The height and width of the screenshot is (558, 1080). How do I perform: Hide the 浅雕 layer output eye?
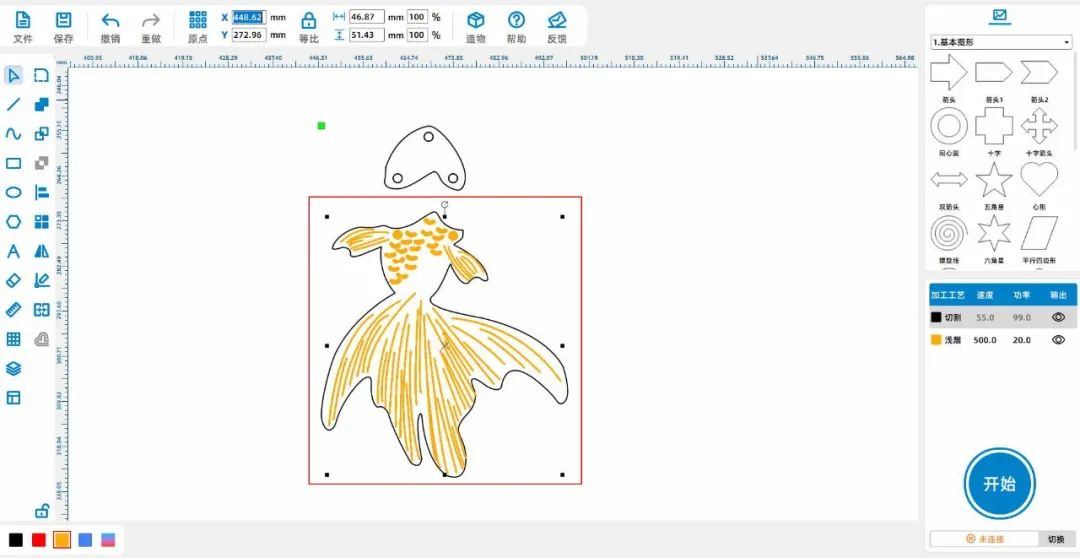[1058, 340]
